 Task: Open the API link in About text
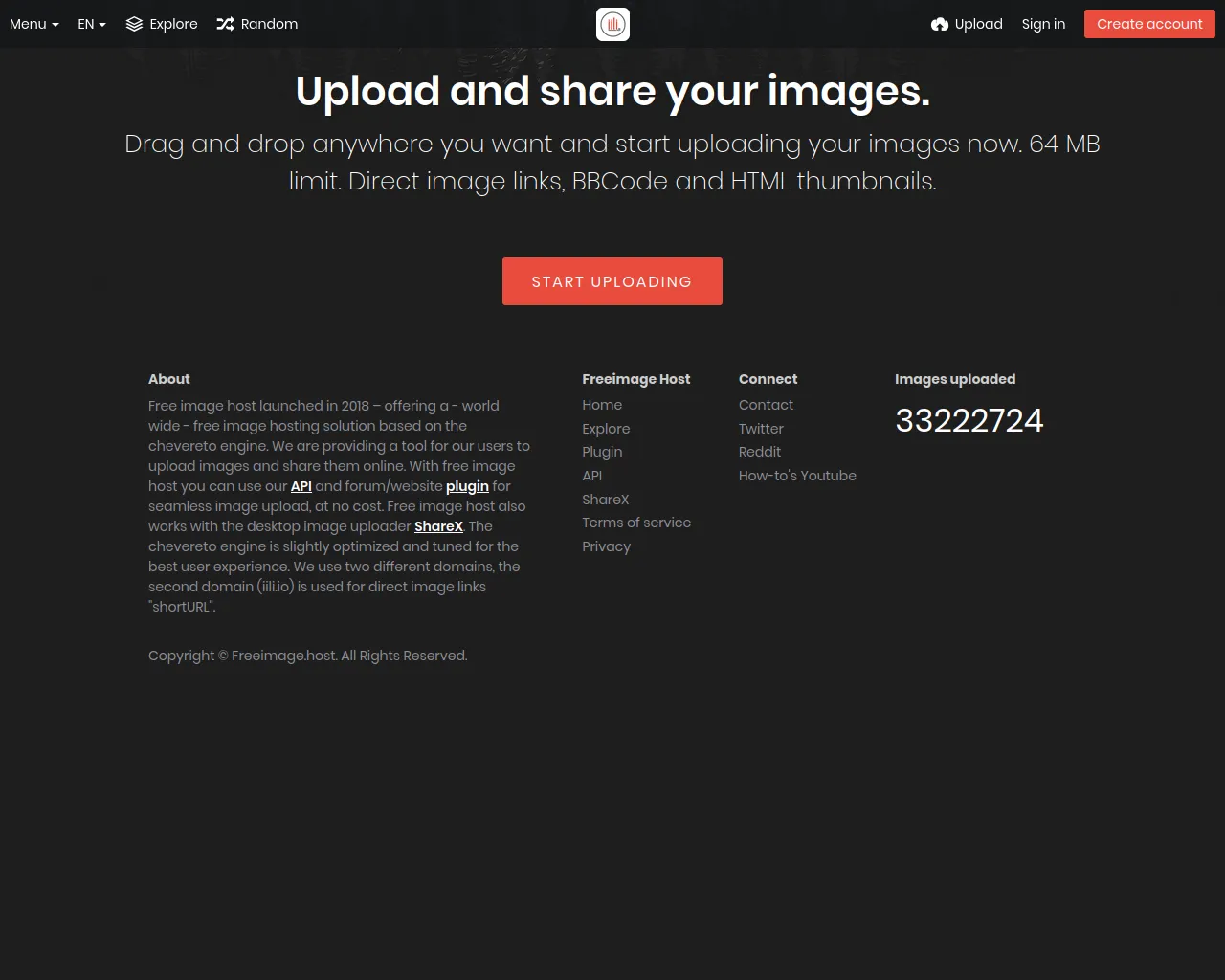click(301, 486)
